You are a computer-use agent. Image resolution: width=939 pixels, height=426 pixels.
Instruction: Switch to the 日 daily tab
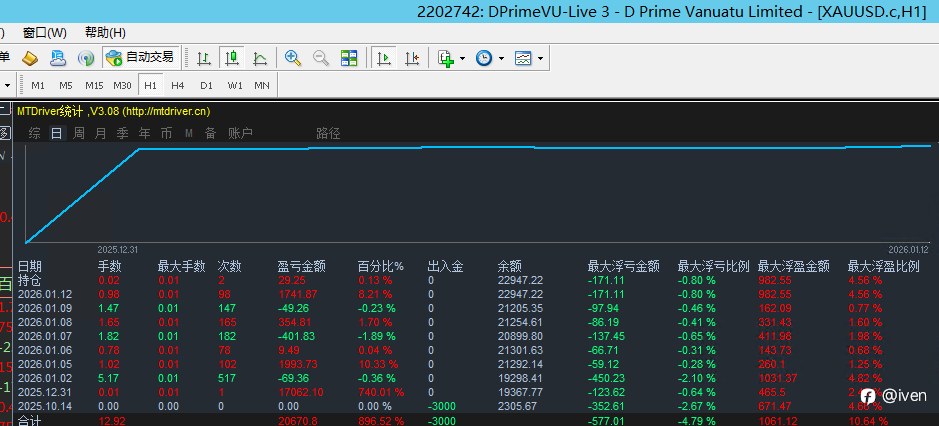[56, 134]
